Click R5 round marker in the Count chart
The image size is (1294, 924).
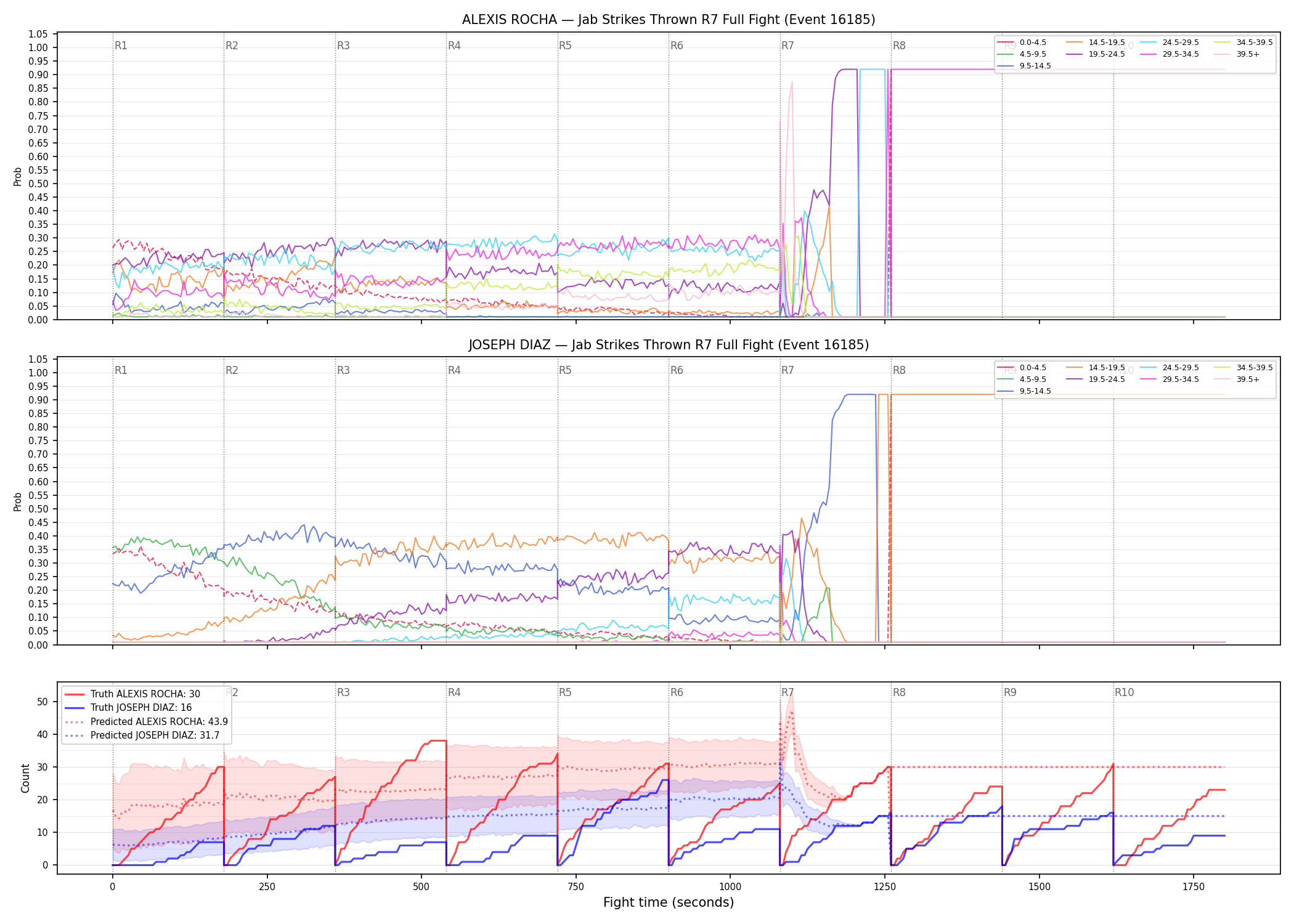click(565, 692)
